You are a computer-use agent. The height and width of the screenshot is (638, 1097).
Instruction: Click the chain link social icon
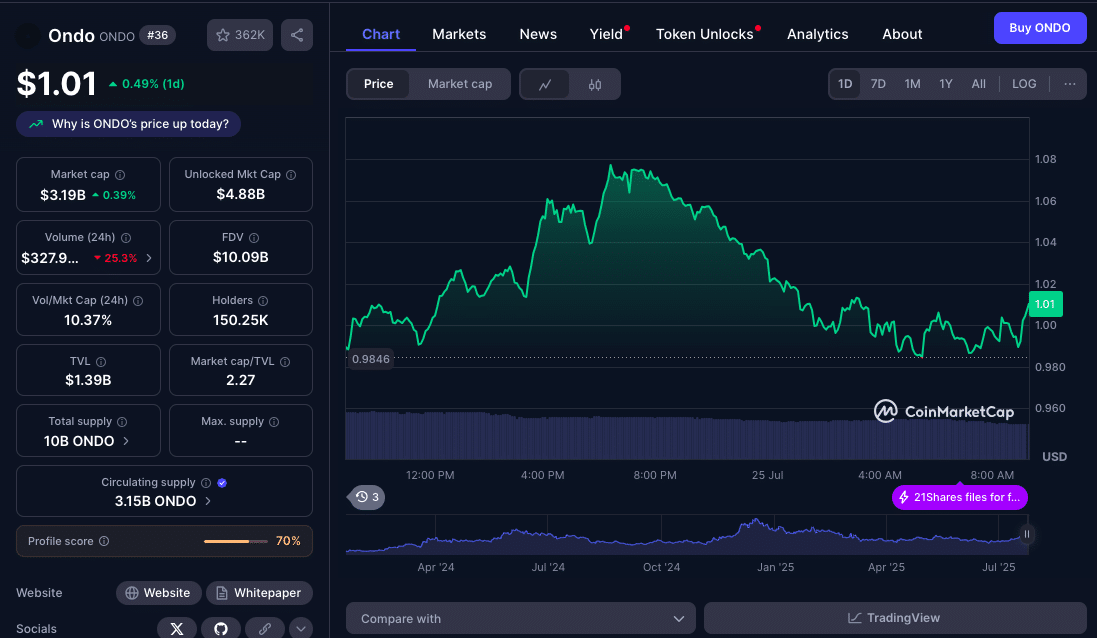pos(264,628)
